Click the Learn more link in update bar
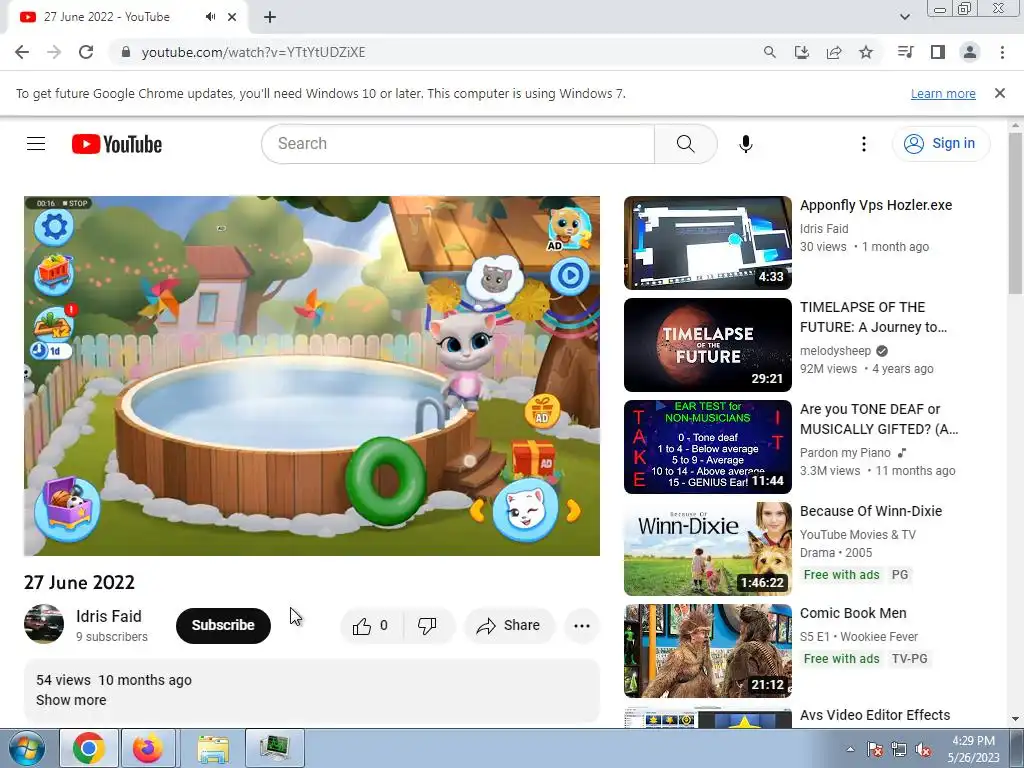Screen dimensions: 1024x768 tap(943, 93)
